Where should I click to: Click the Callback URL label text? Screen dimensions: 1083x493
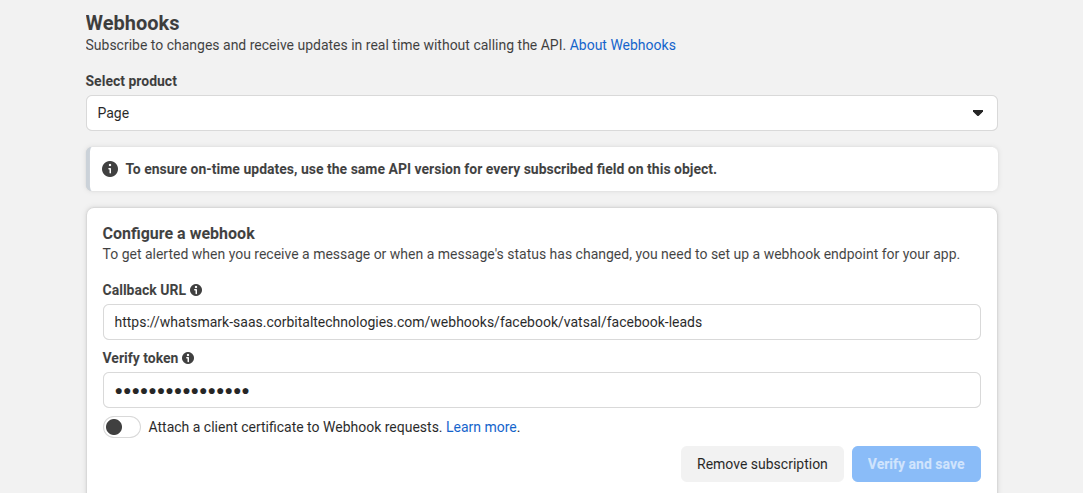tap(144, 290)
